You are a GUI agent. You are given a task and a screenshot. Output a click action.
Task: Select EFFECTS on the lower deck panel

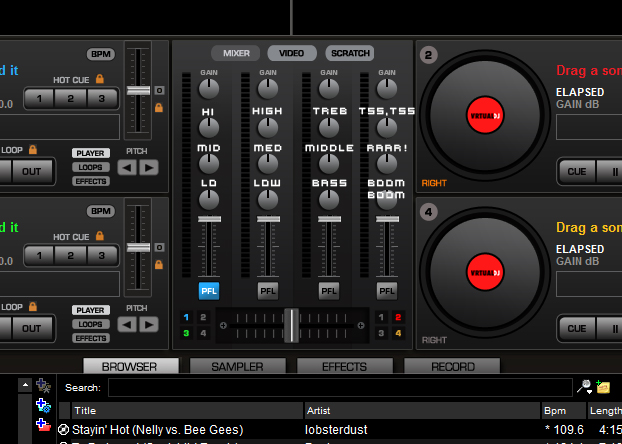click(91, 338)
